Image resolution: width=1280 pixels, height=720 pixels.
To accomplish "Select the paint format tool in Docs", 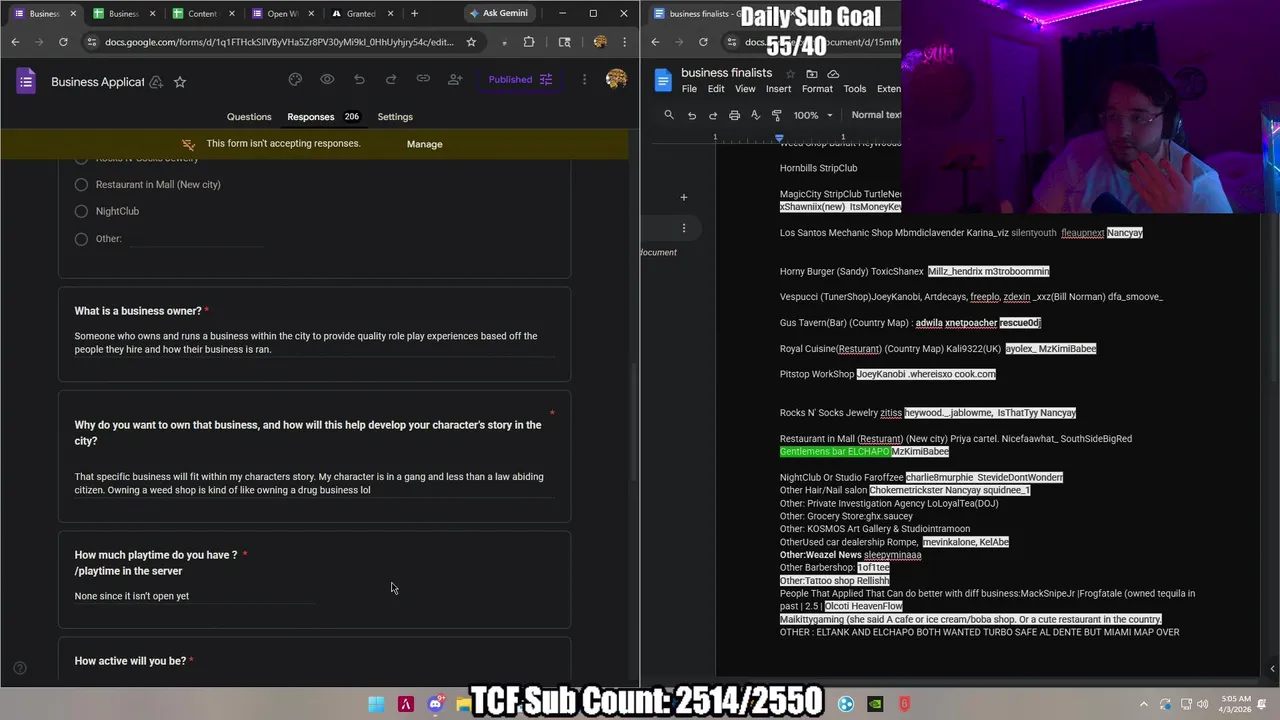I will pos(777,115).
